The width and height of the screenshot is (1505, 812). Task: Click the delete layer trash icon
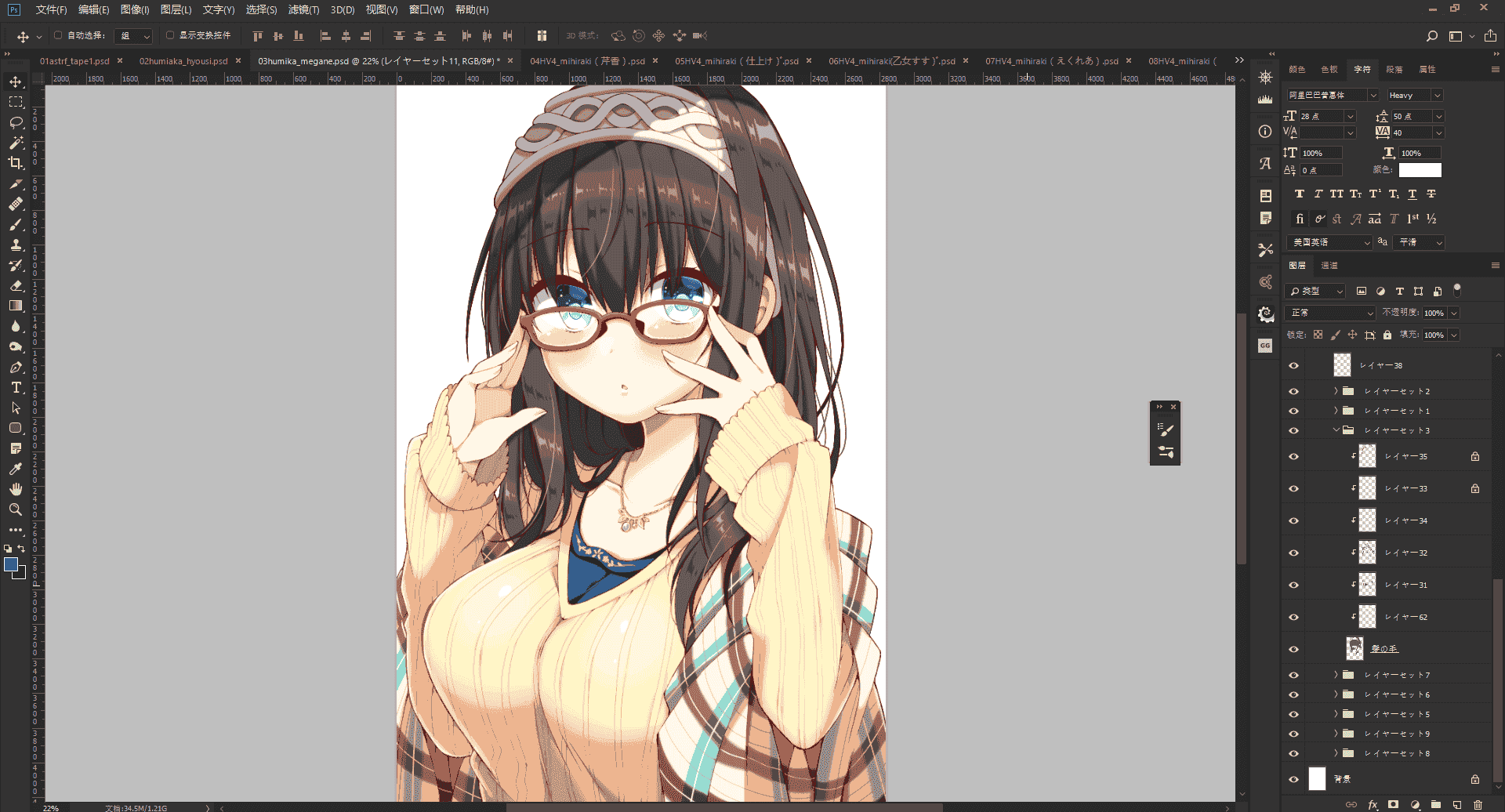pyautogui.click(x=1478, y=805)
